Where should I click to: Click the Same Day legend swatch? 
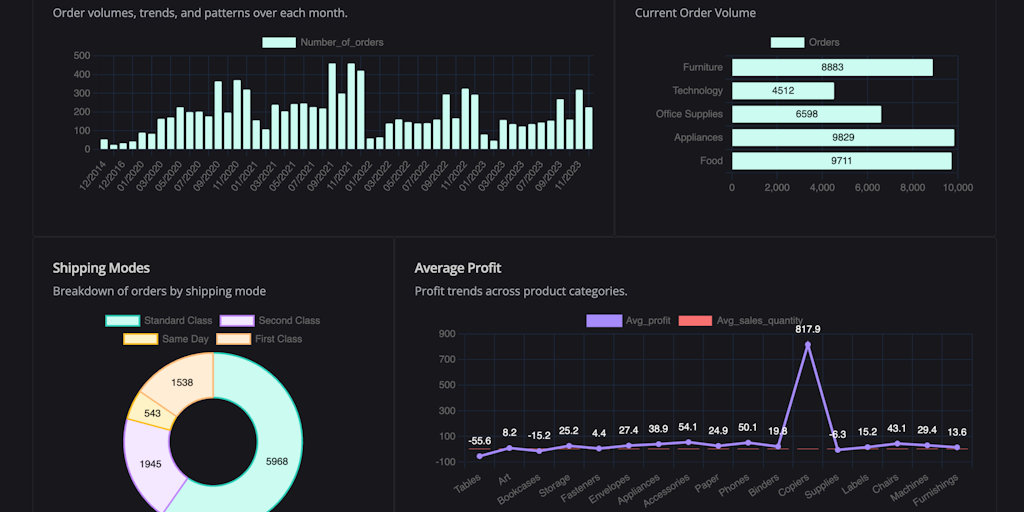pyautogui.click(x=140, y=339)
